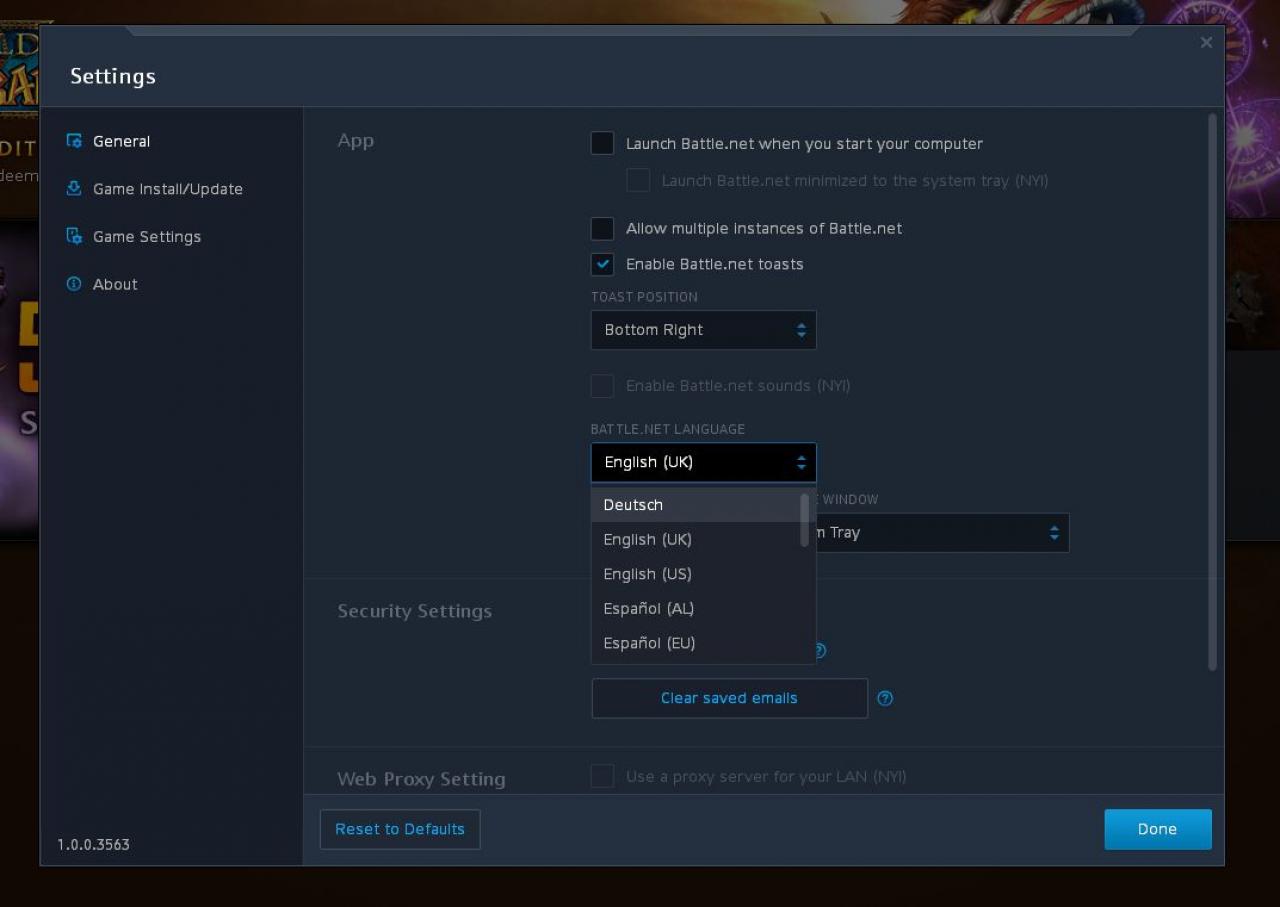Click the General settings icon in sidebar
This screenshot has width=1280, height=907.
(74, 141)
